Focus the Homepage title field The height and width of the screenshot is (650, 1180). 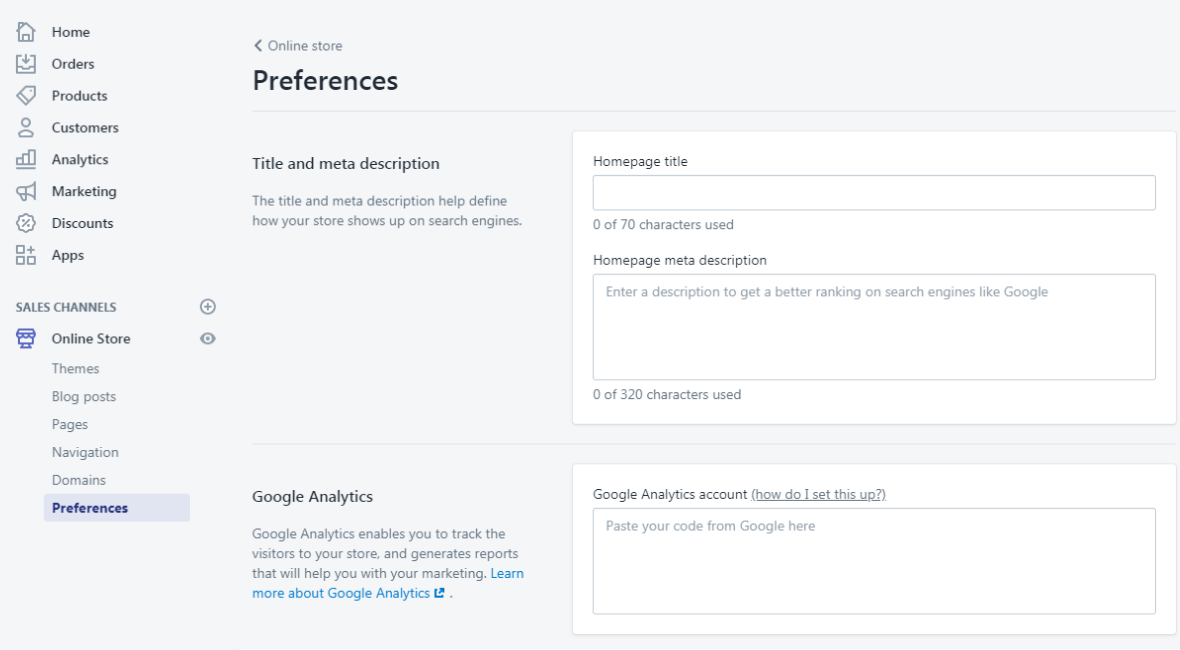pyautogui.click(x=874, y=193)
